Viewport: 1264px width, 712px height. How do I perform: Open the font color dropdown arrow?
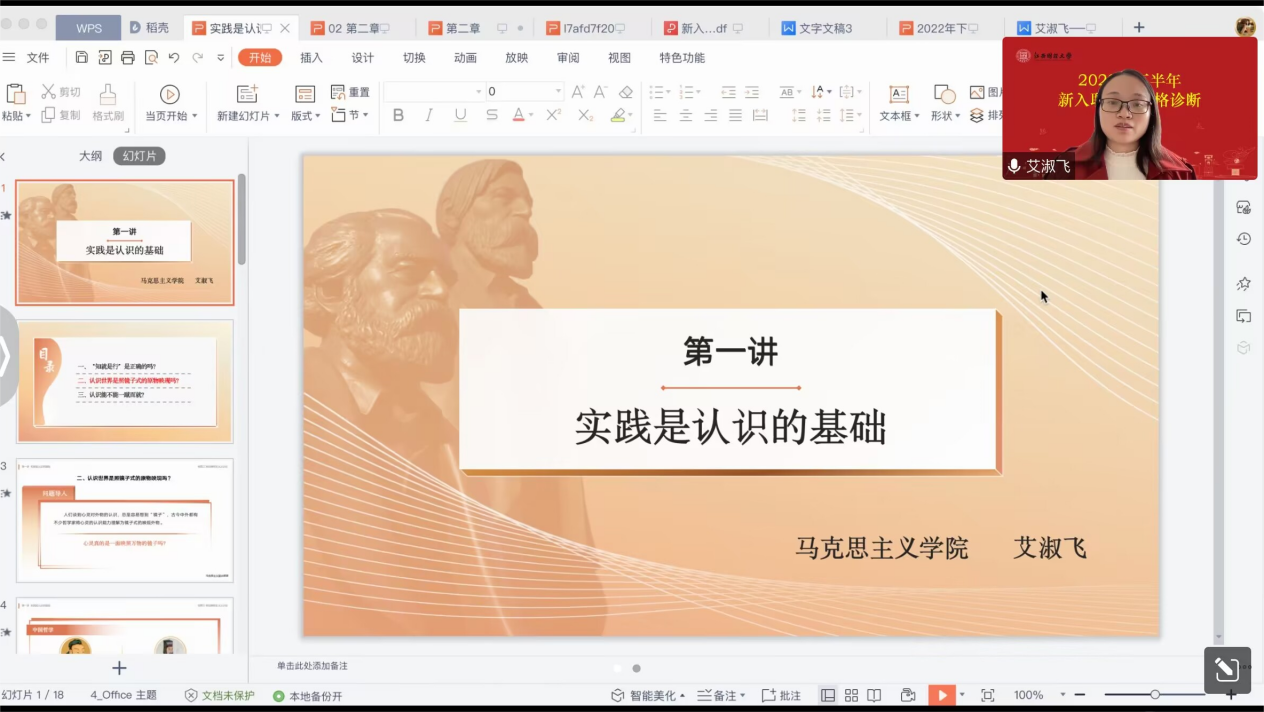(531, 116)
